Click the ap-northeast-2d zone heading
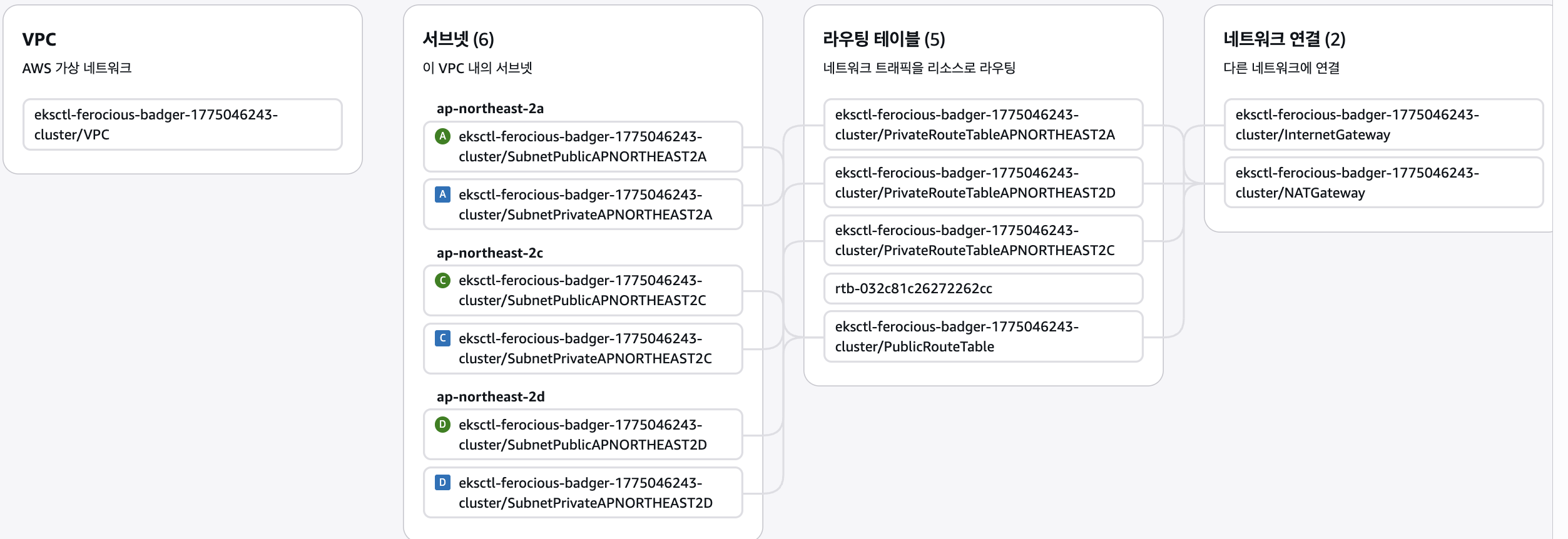 491,396
